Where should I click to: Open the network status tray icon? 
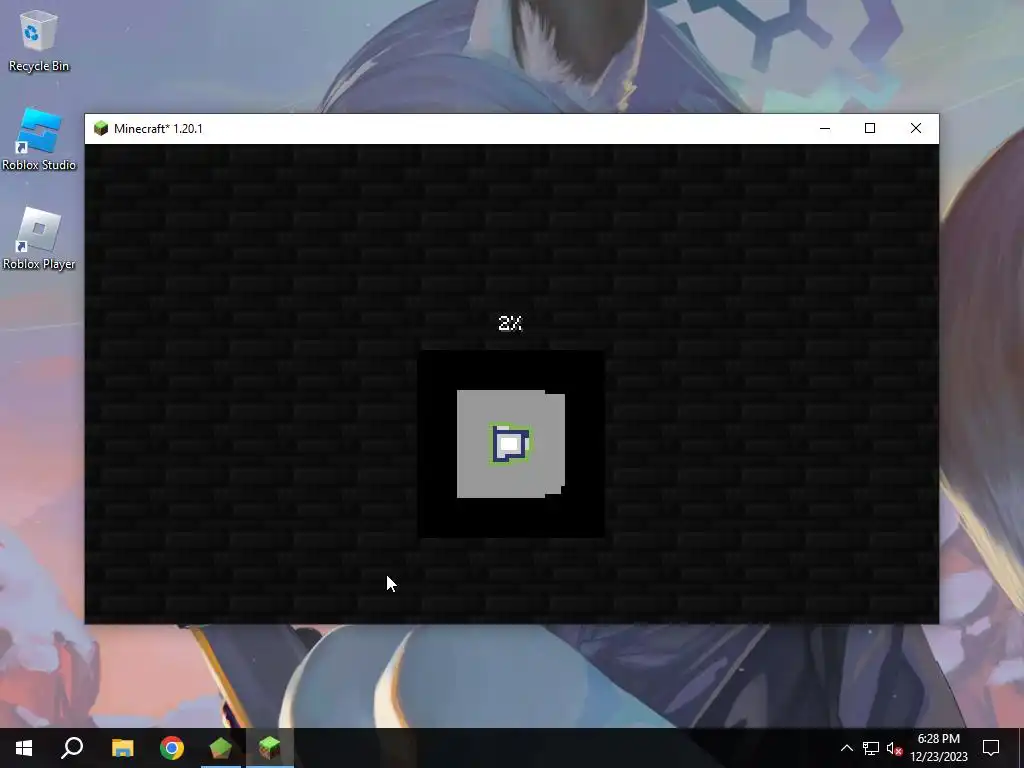click(871, 748)
